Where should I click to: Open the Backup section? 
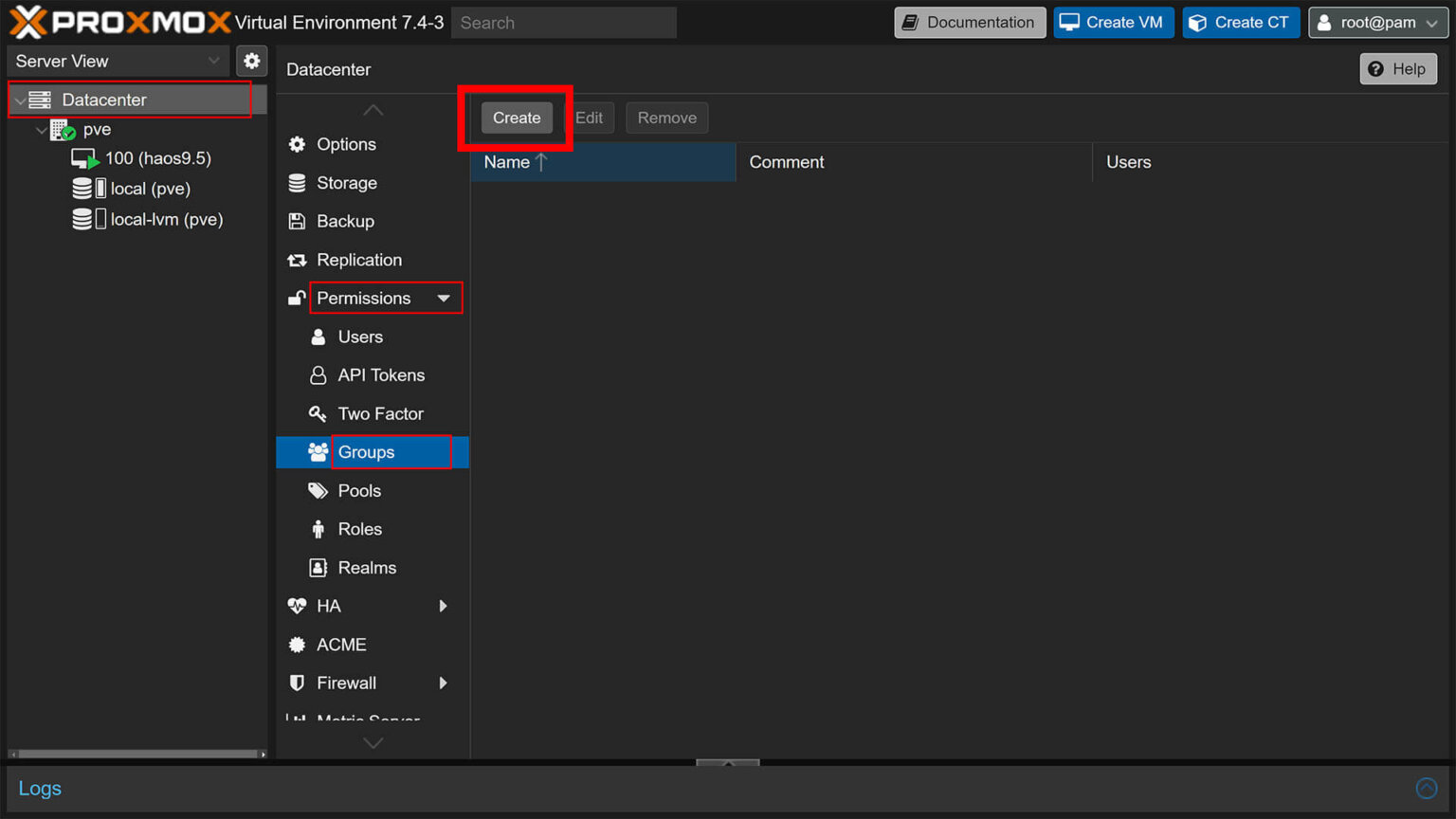345,221
